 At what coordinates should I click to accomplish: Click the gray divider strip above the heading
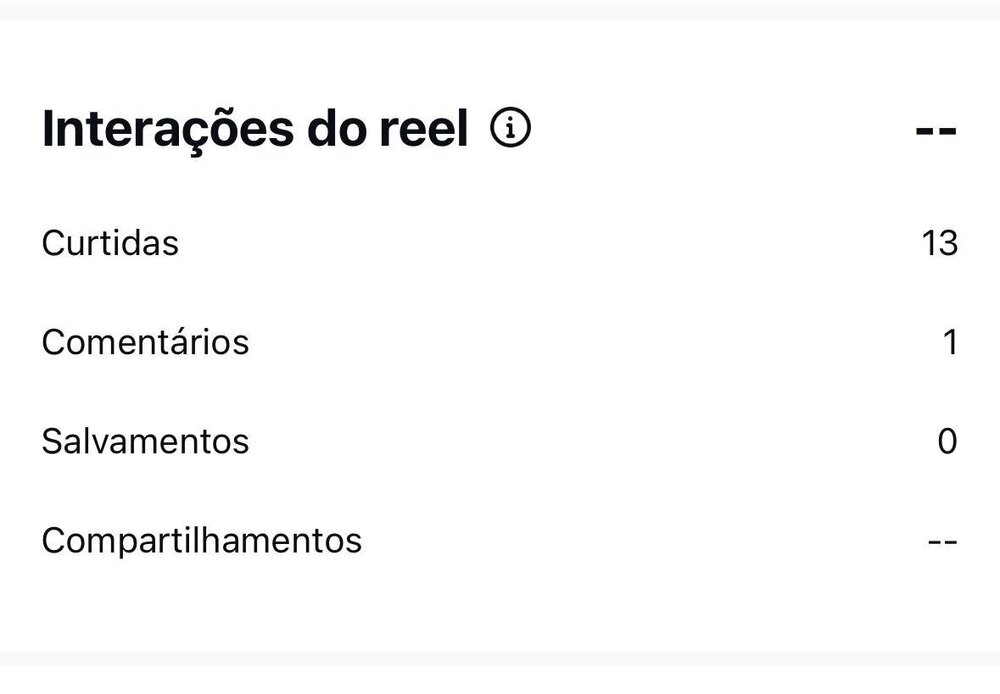tap(500, 9)
